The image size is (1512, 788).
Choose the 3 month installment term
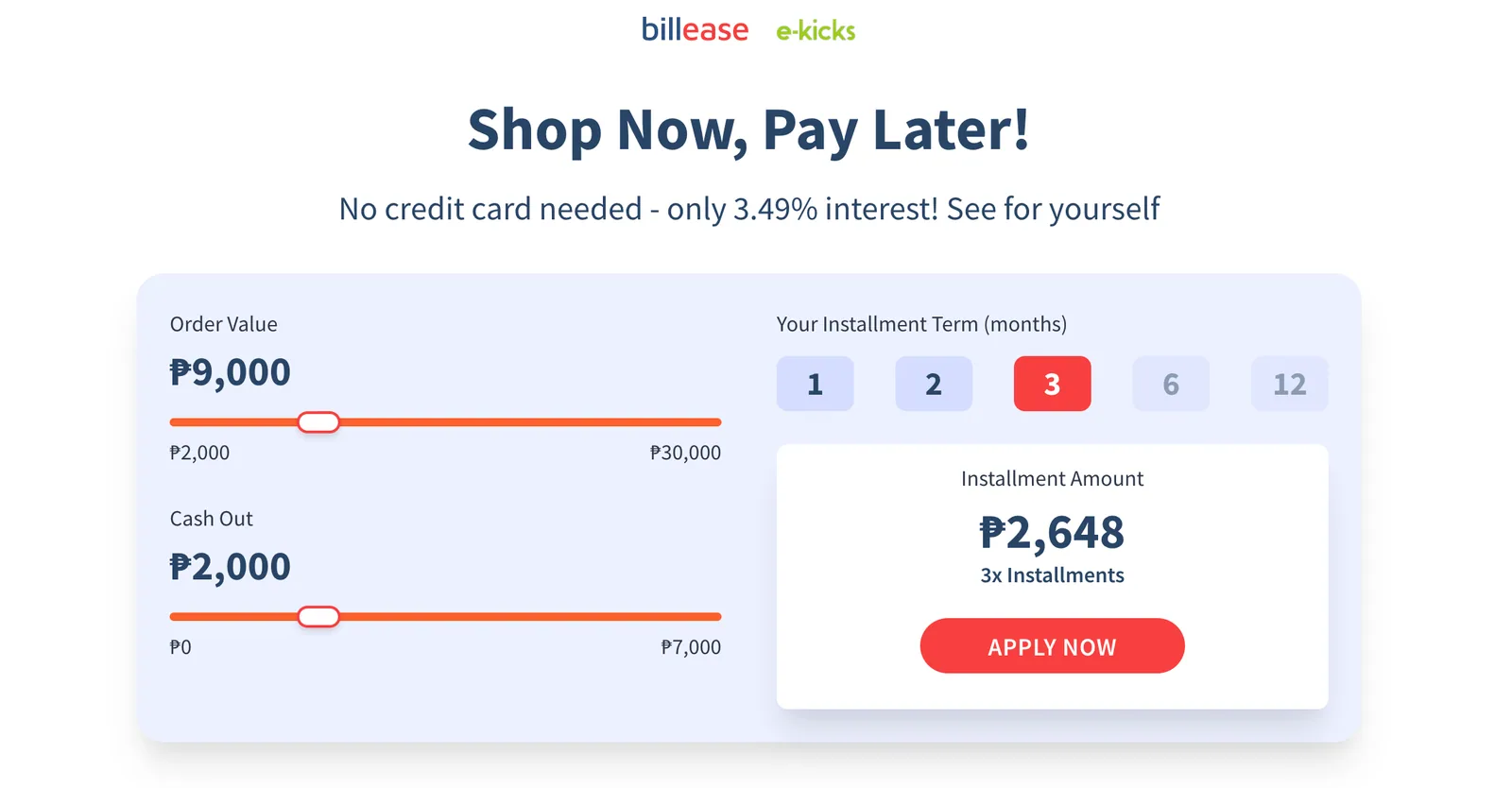(1052, 384)
